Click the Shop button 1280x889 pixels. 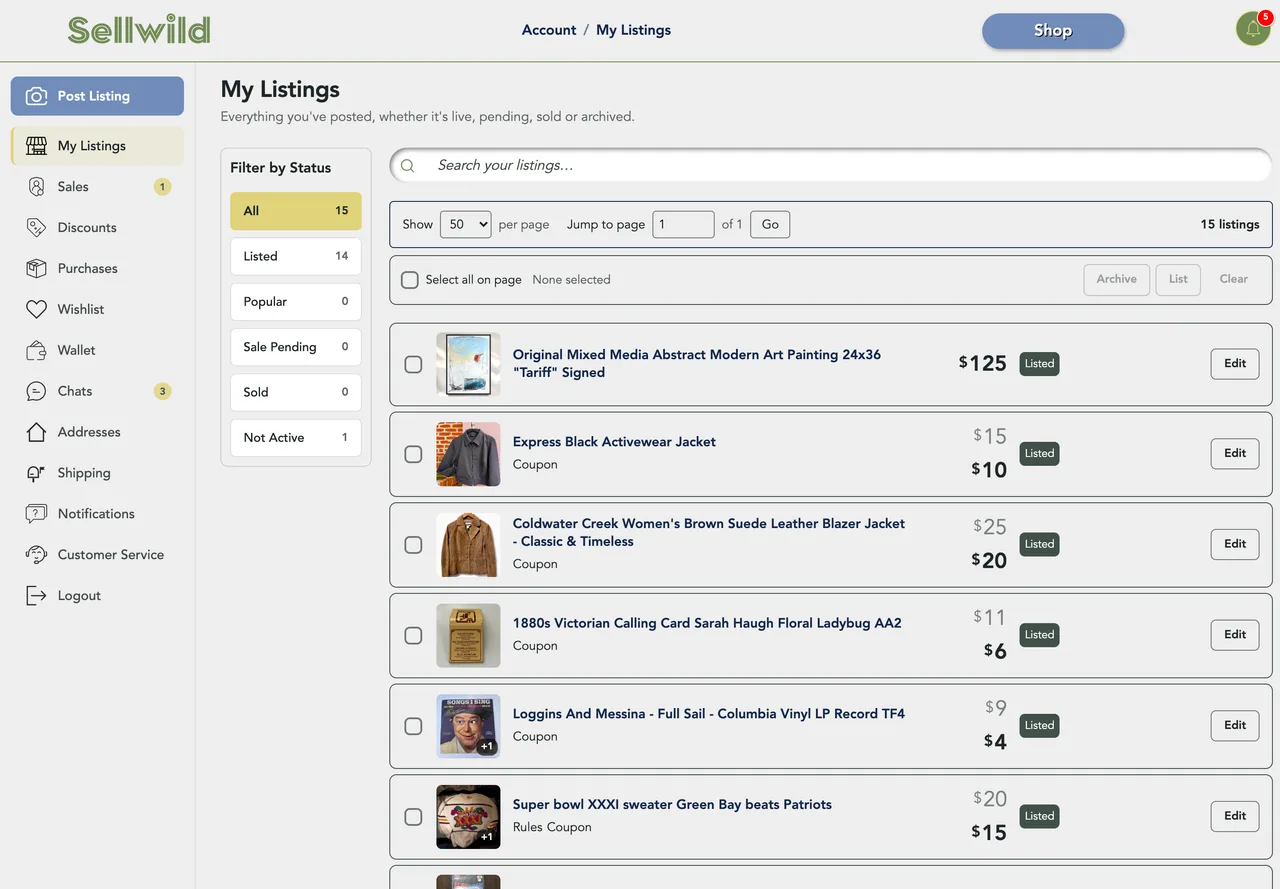1053,31
